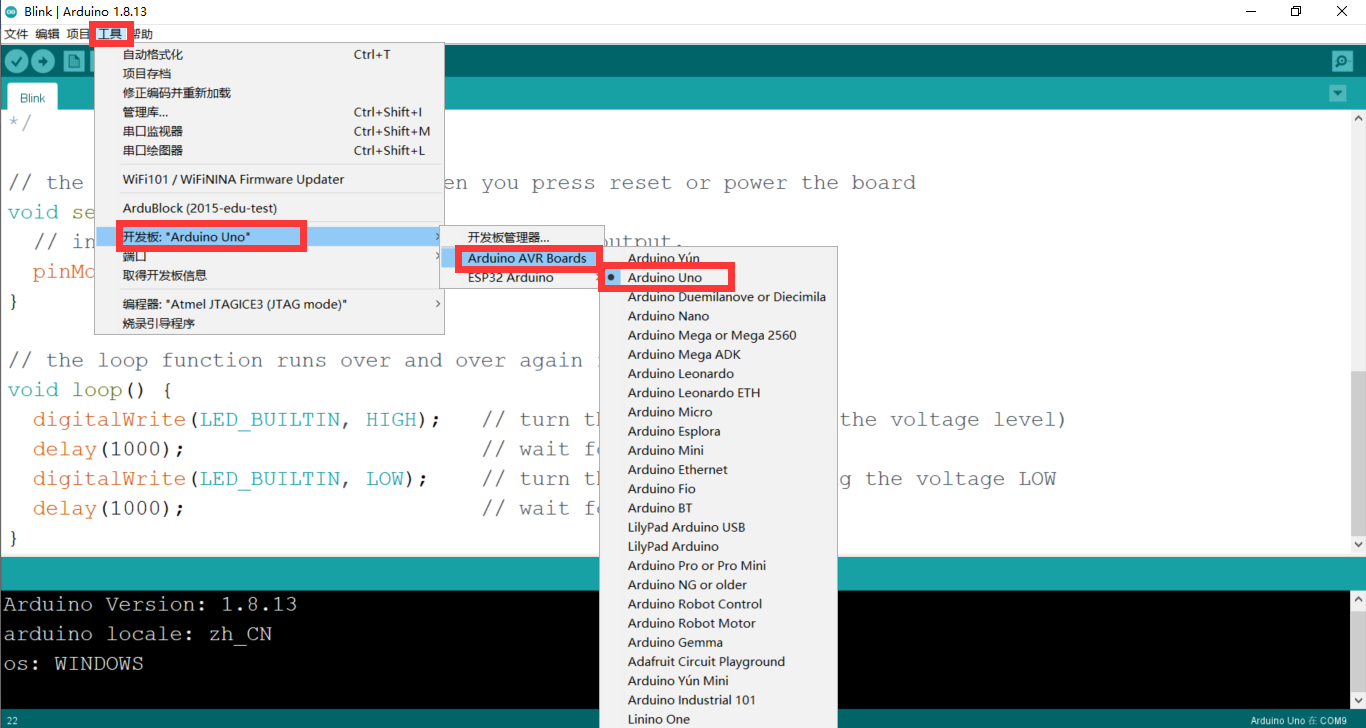Expand the Arduino AVR Boards submenu

[x=522, y=258]
